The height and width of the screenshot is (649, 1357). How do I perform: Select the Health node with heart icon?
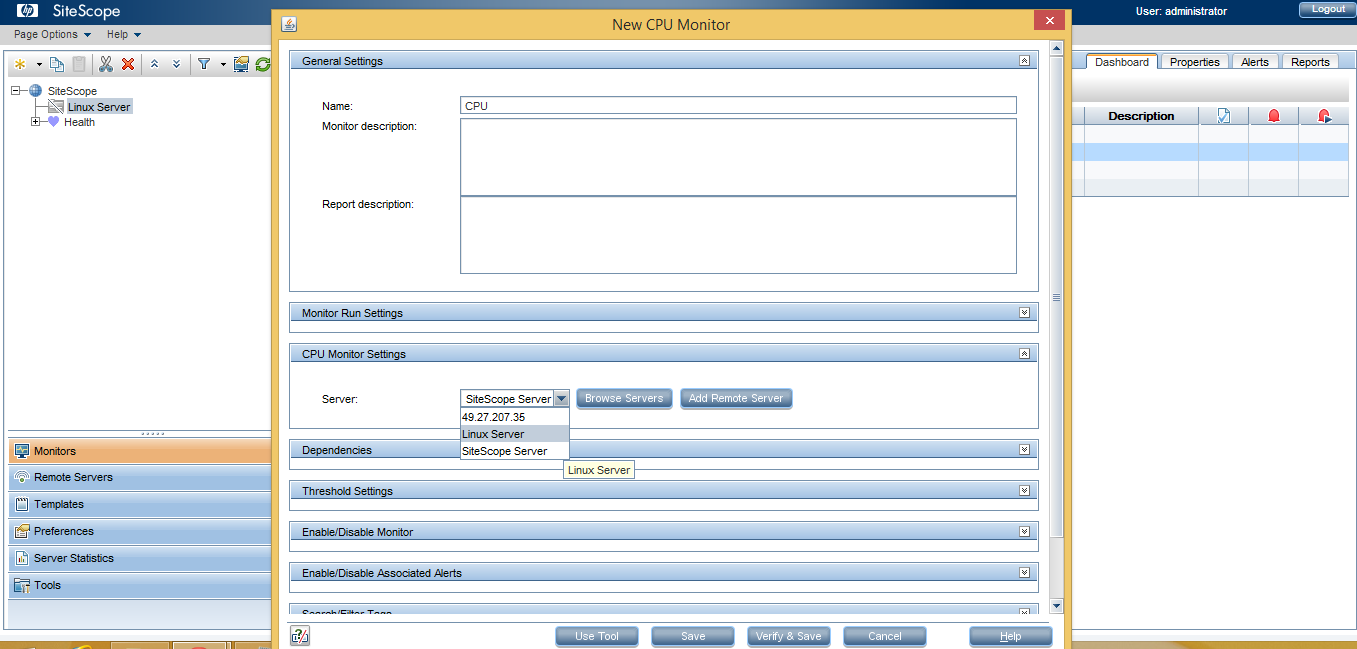79,122
